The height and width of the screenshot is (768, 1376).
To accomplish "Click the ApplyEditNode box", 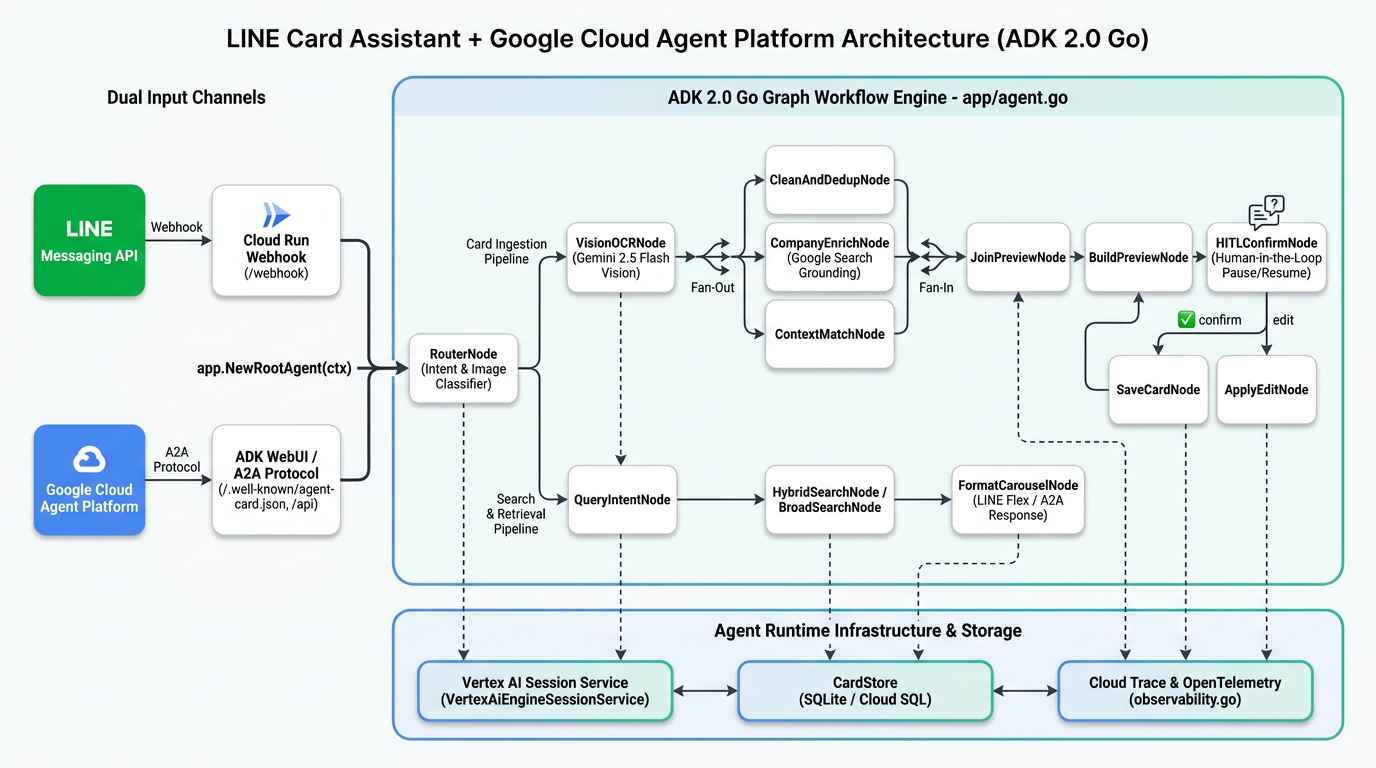I will click(x=1266, y=389).
